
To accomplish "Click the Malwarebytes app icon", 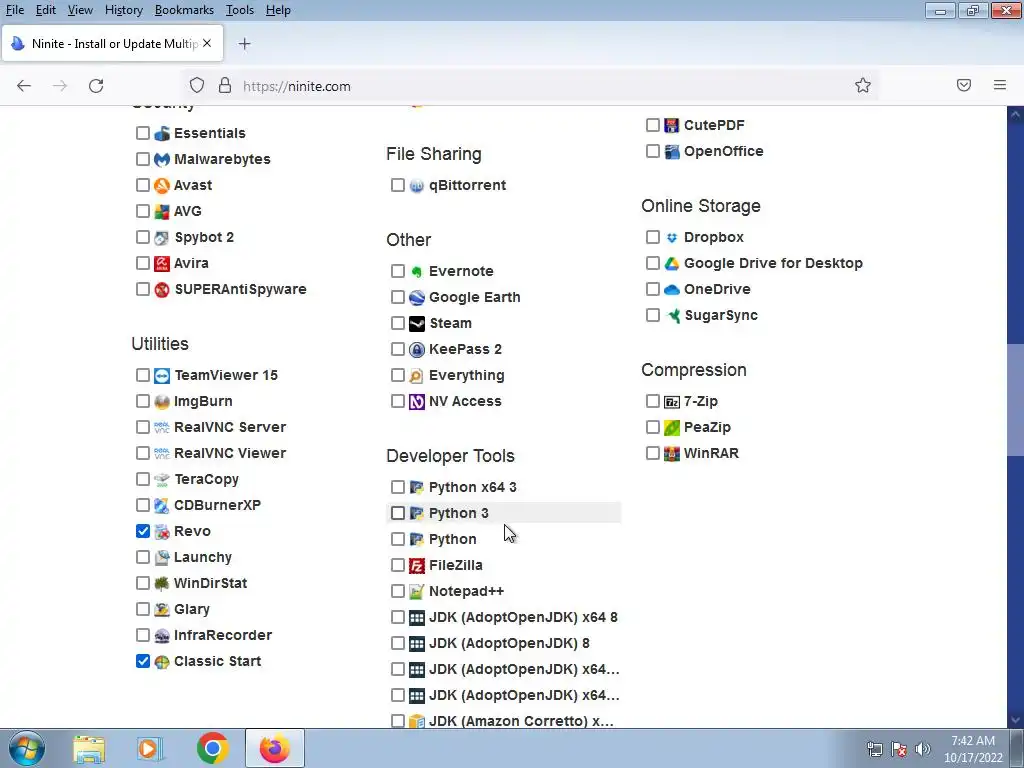I will click(161, 159).
